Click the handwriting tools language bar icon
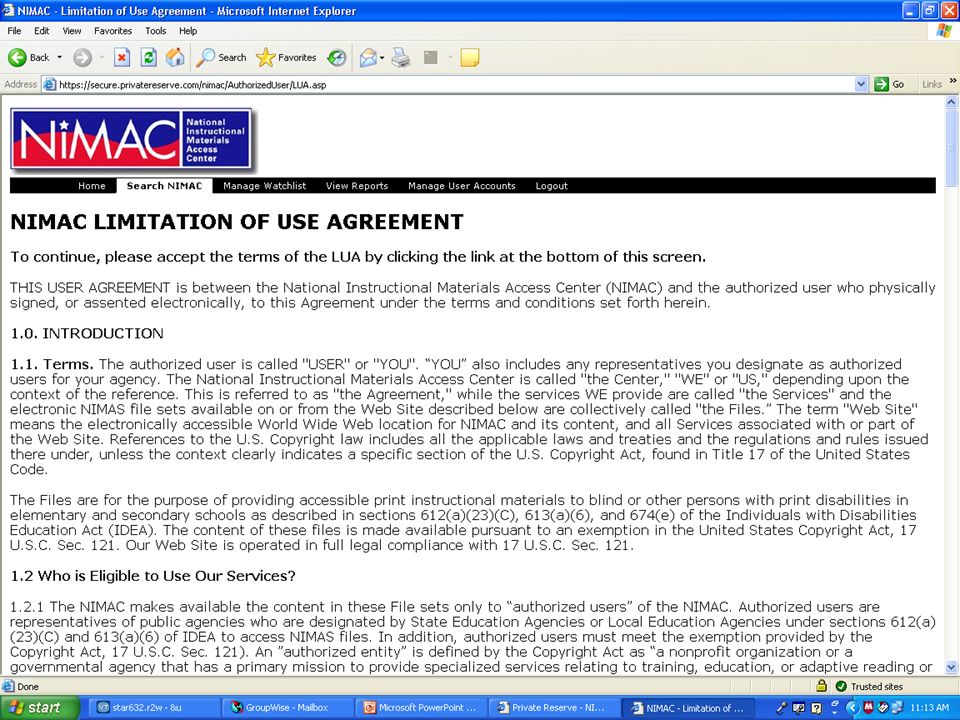The height and width of the screenshot is (720, 960). 799,708
